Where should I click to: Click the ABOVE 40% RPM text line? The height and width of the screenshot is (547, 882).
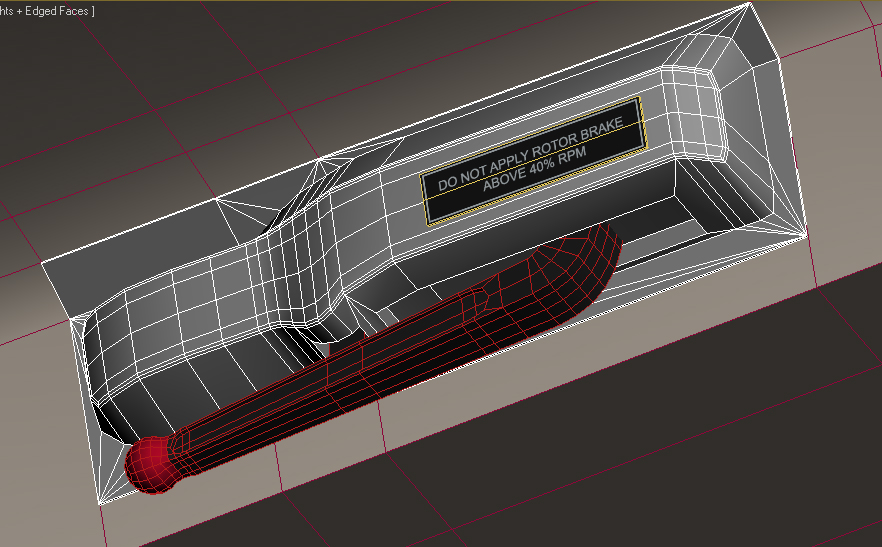[534, 169]
